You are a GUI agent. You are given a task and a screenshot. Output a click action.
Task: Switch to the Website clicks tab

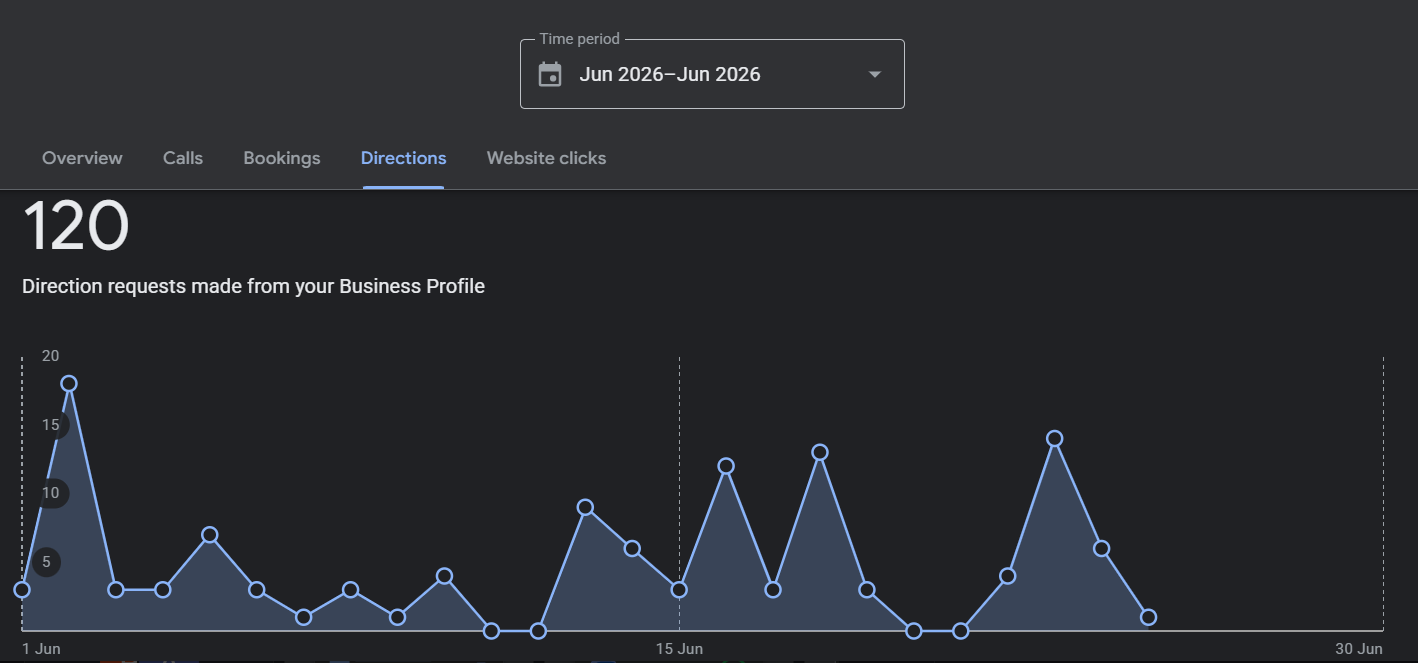tap(546, 158)
